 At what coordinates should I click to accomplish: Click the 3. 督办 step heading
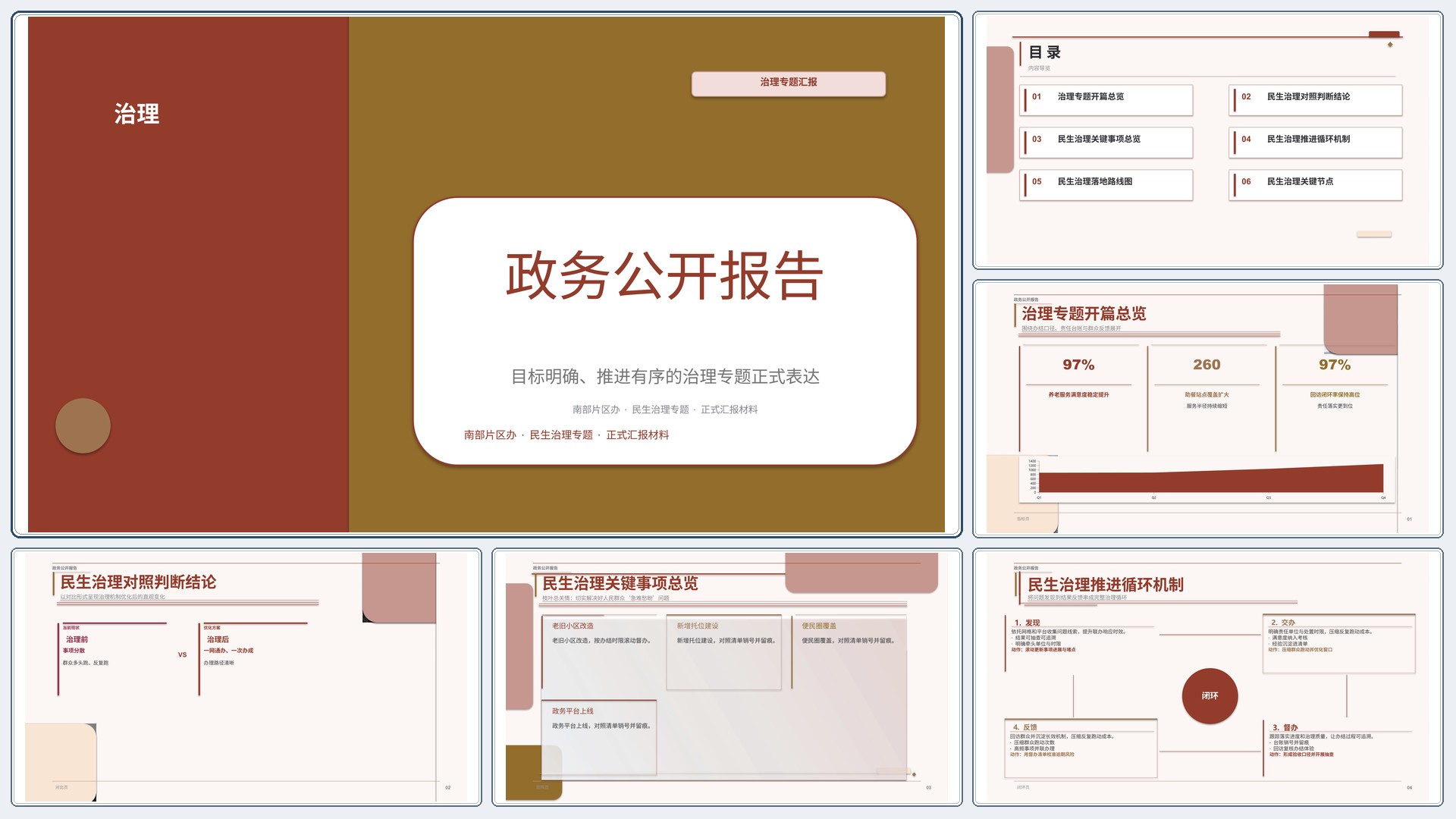[x=1285, y=728]
